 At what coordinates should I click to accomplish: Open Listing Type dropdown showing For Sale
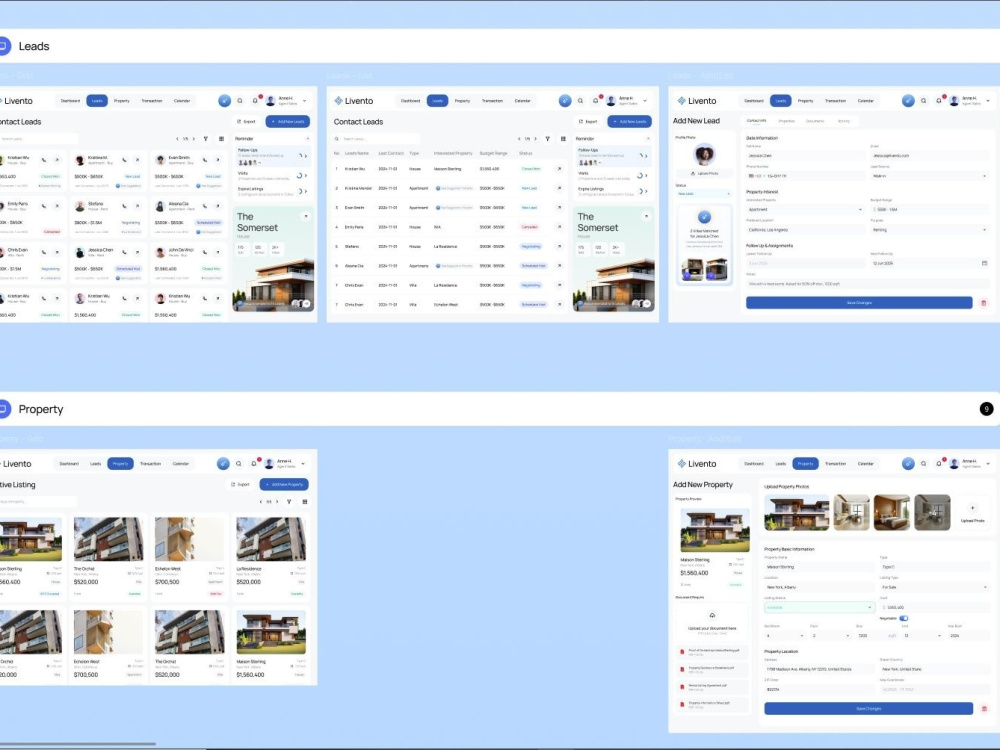pos(934,587)
